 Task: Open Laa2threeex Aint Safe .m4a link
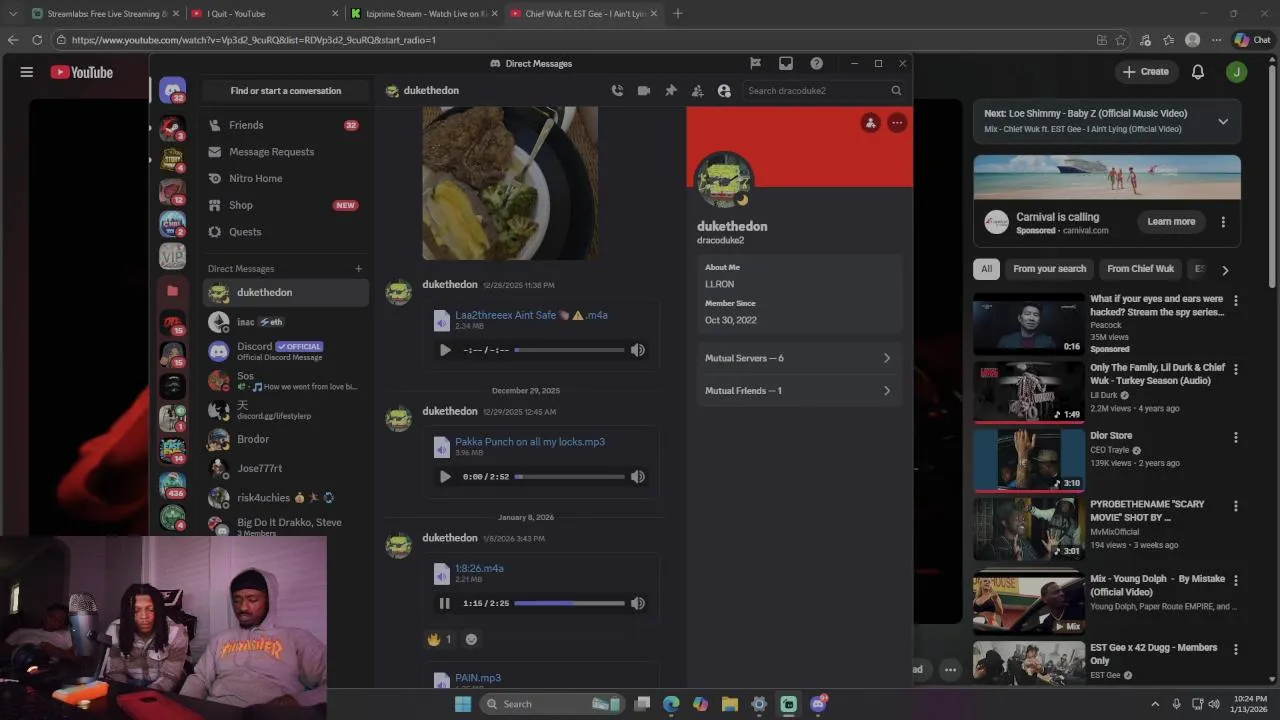(x=531, y=315)
